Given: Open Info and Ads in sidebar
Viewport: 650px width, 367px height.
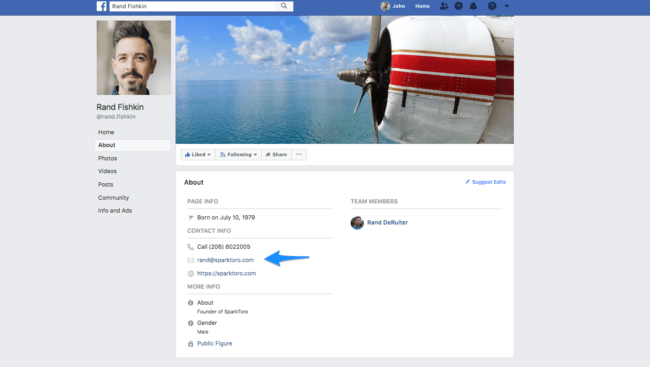Looking at the screenshot, I should pos(115,211).
